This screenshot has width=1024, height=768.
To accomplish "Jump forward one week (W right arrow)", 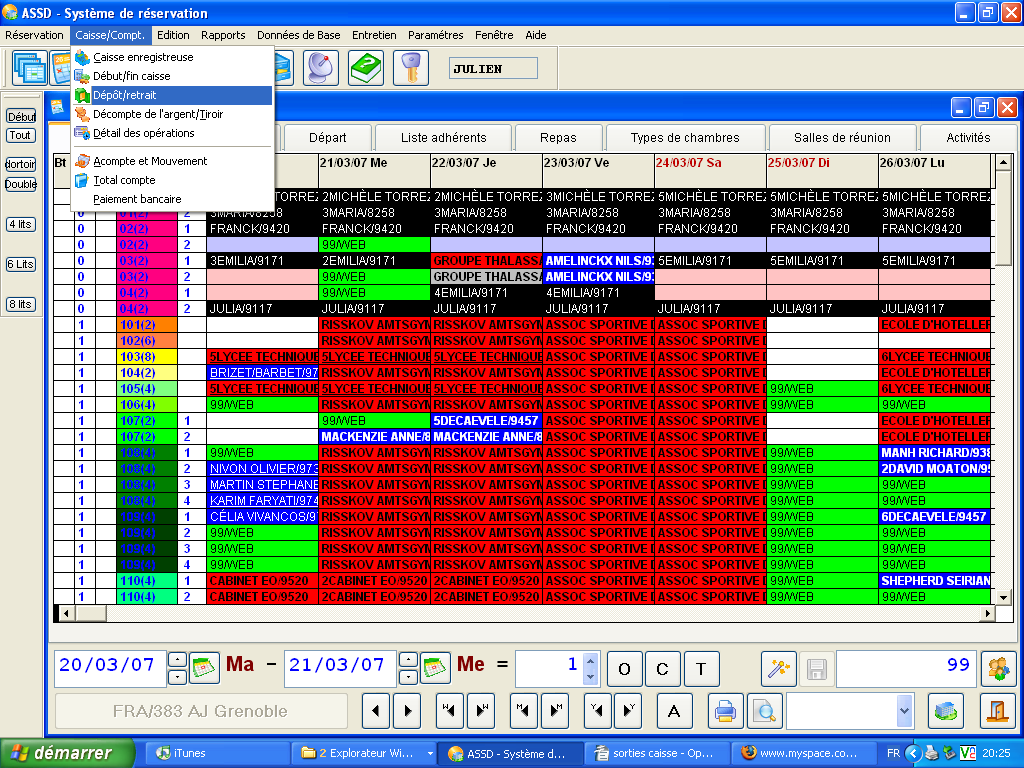I will click(x=481, y=711).
